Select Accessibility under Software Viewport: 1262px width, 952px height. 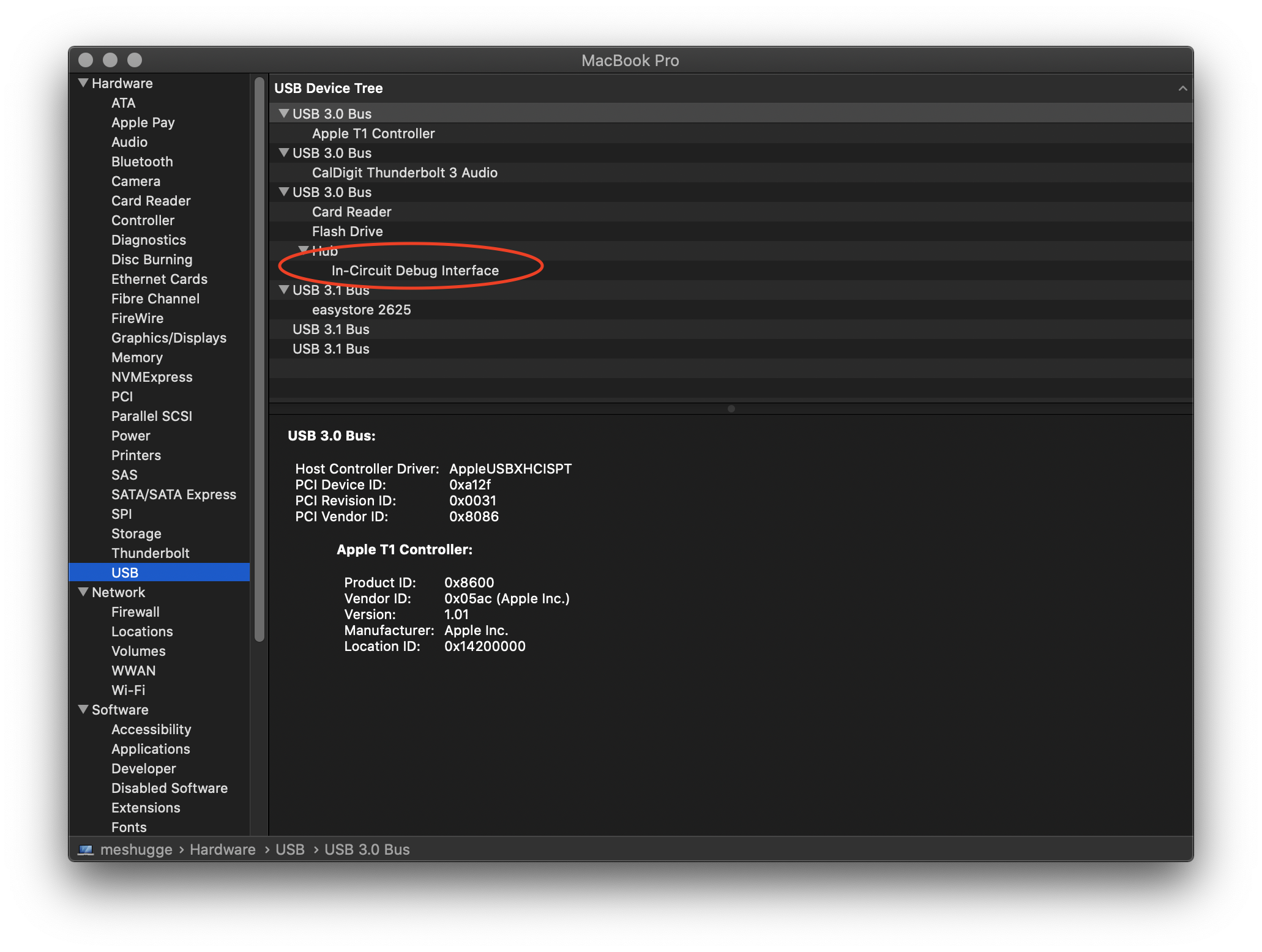tap(151, 729)
